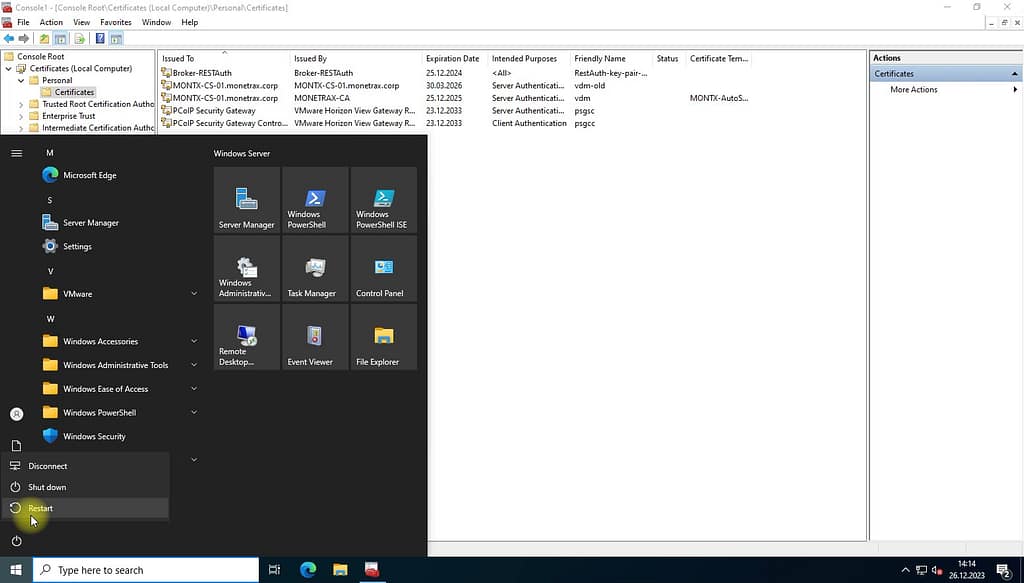This screenshot has height=583, width=1024.
Task: Collapse the Personal tree node
Action: coord(22,80)
